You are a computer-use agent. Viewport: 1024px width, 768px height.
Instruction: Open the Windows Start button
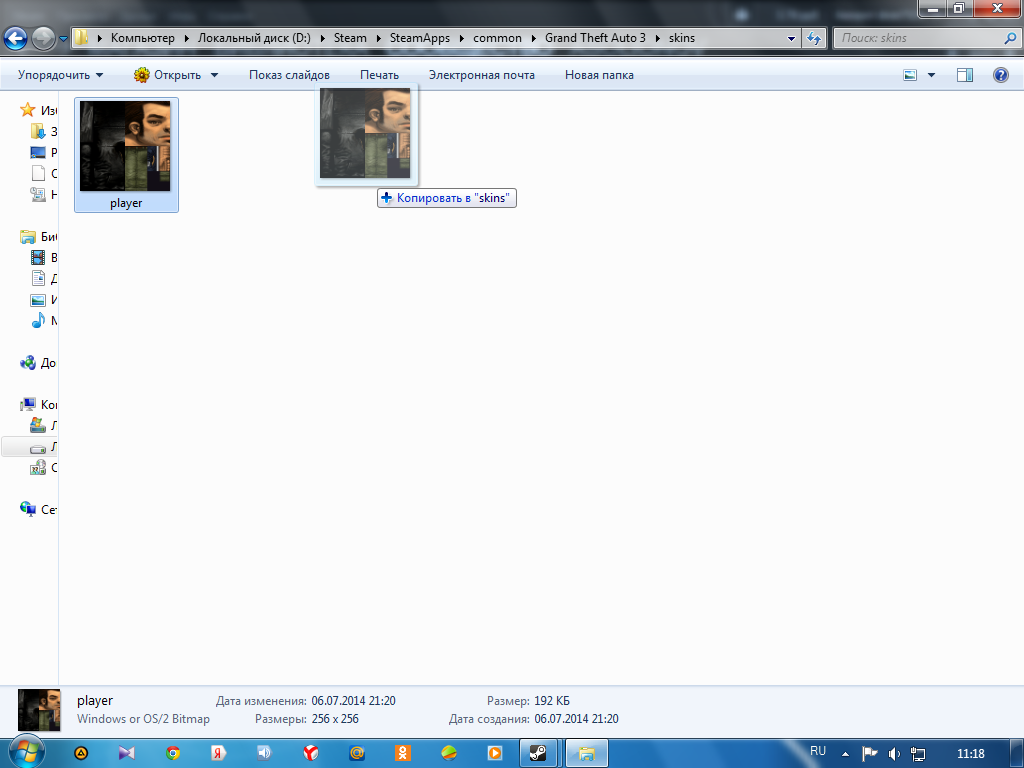pos(26,752)
